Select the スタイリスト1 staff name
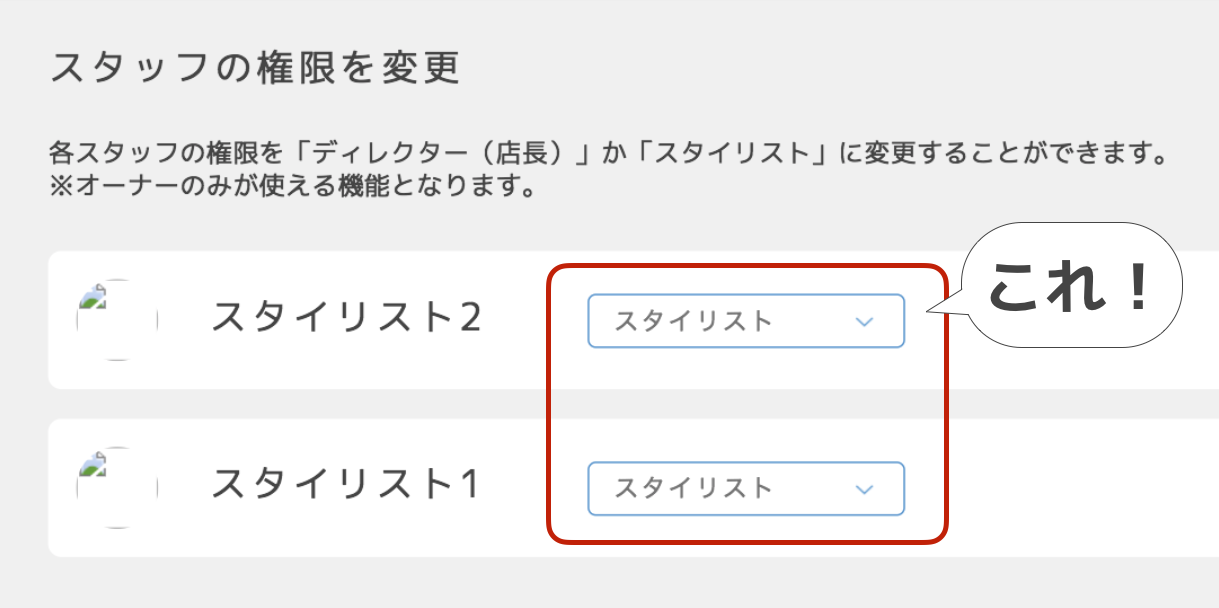The width and height of the screenshot is (1219, 608). coord(346,486)
